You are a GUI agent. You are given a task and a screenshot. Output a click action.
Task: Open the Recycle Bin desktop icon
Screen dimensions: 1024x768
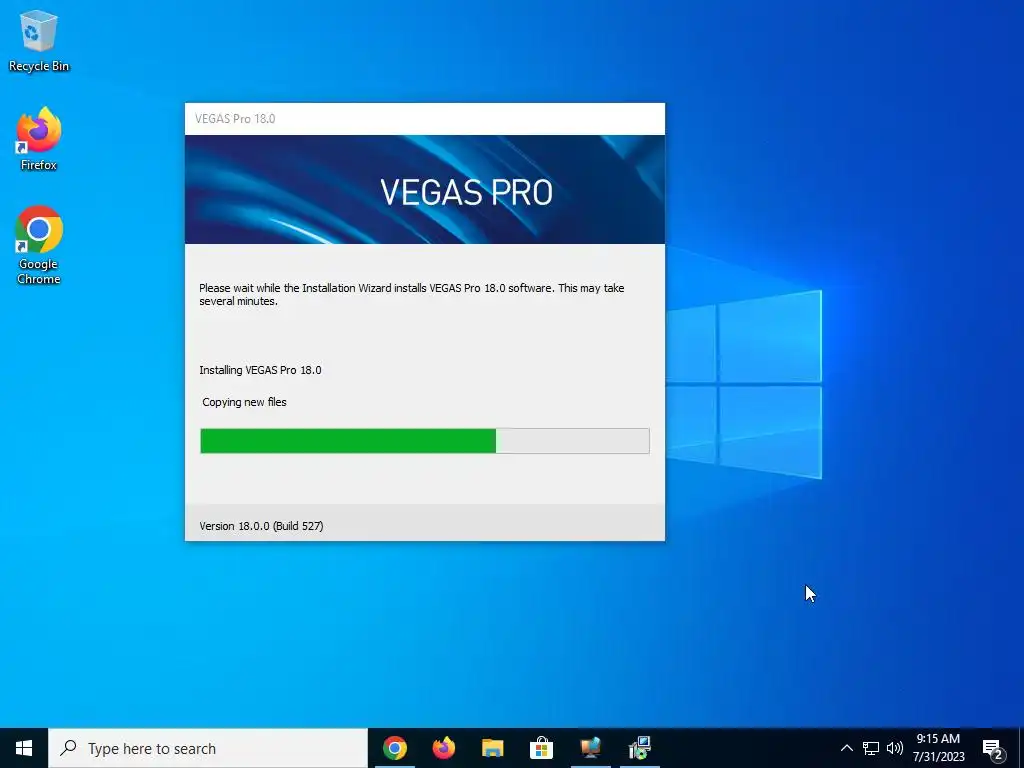[x=39, y=40]
